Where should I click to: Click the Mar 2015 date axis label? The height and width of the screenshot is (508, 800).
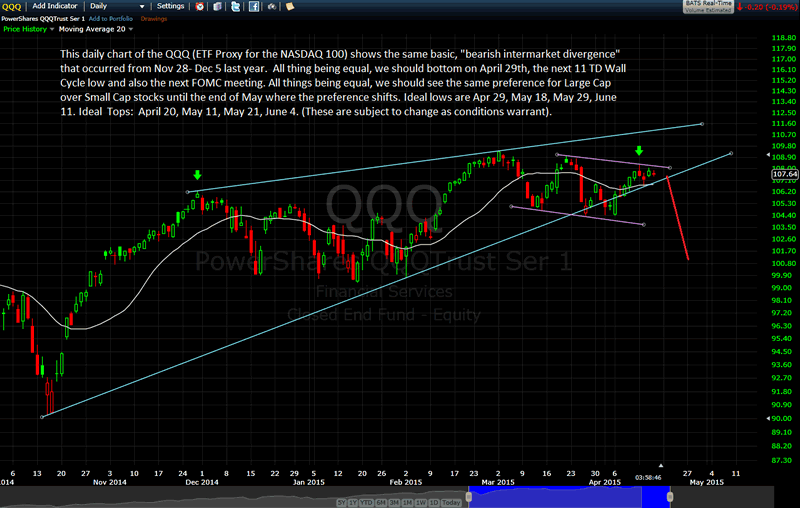[x=498, y=482]
